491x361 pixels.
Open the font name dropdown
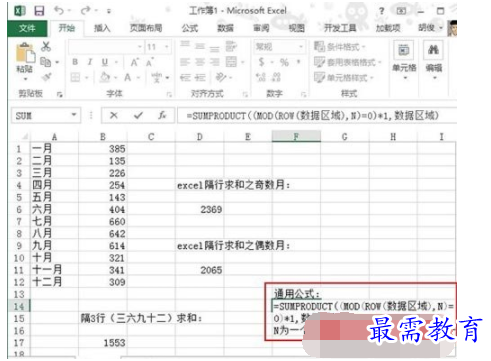coord(140,47)
